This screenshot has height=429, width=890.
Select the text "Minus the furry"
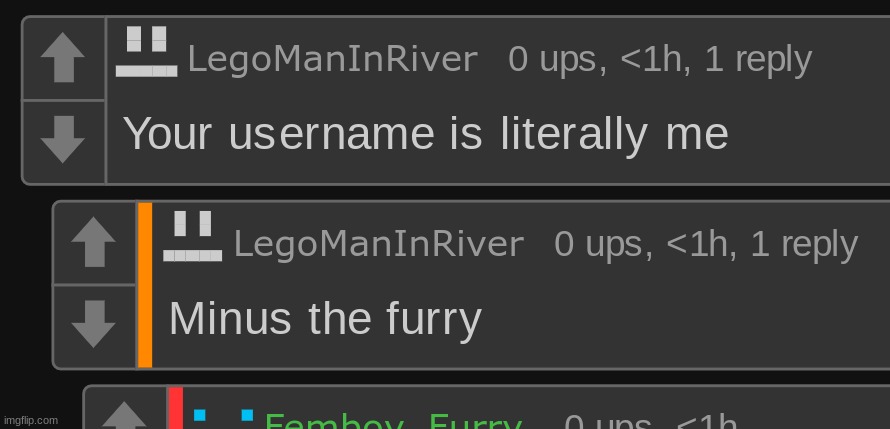click(325, 319)
